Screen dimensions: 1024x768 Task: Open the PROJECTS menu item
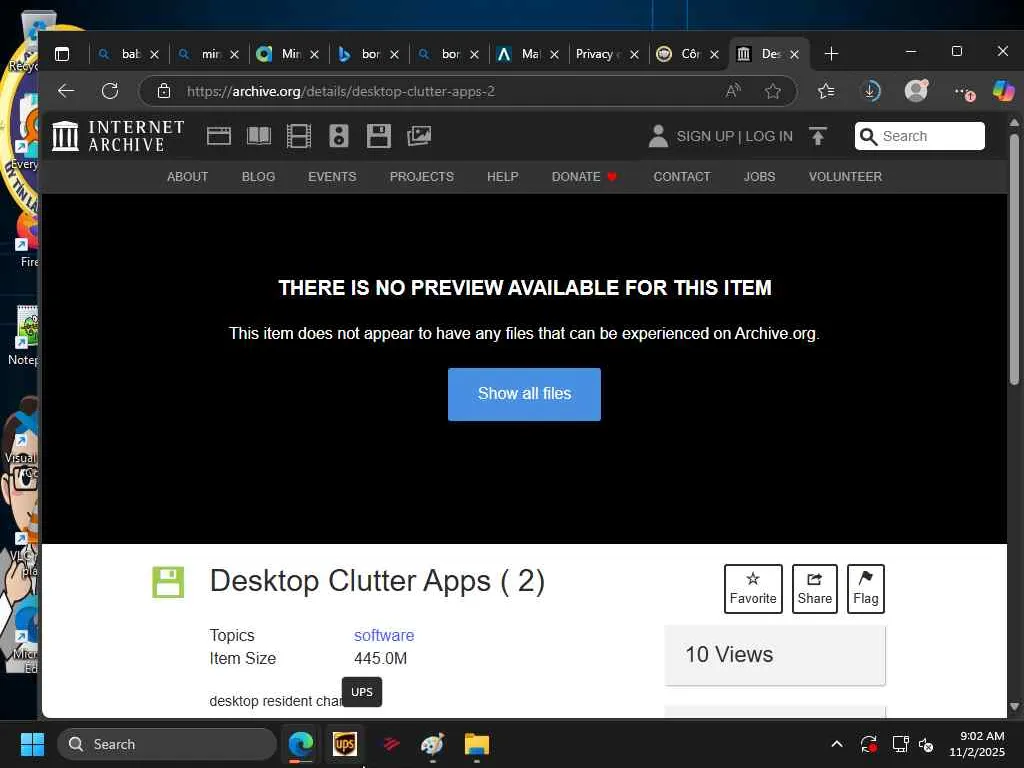[x=422, y=176]
